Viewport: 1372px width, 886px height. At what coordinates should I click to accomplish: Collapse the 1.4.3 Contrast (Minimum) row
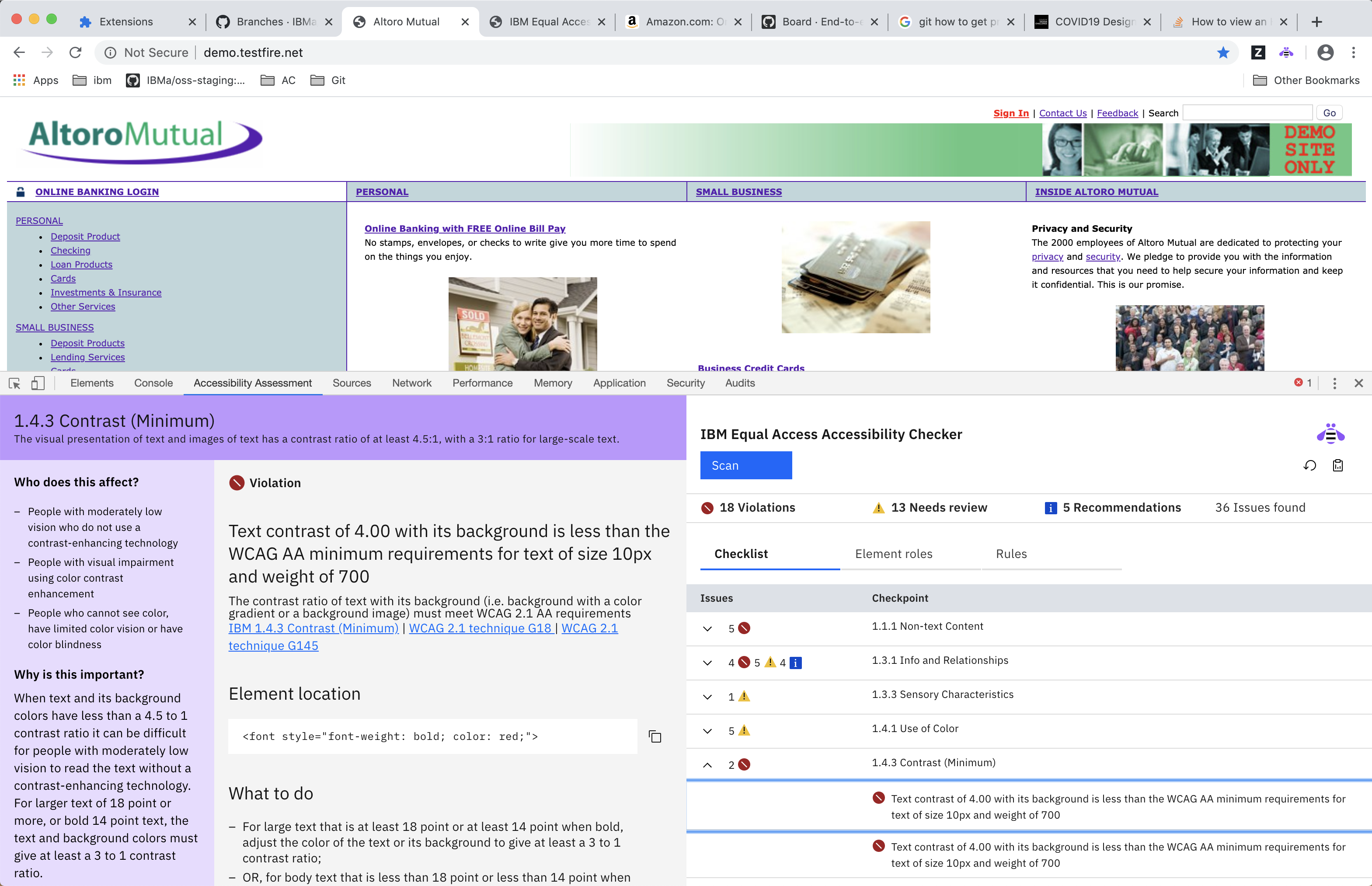coord(707,764)
